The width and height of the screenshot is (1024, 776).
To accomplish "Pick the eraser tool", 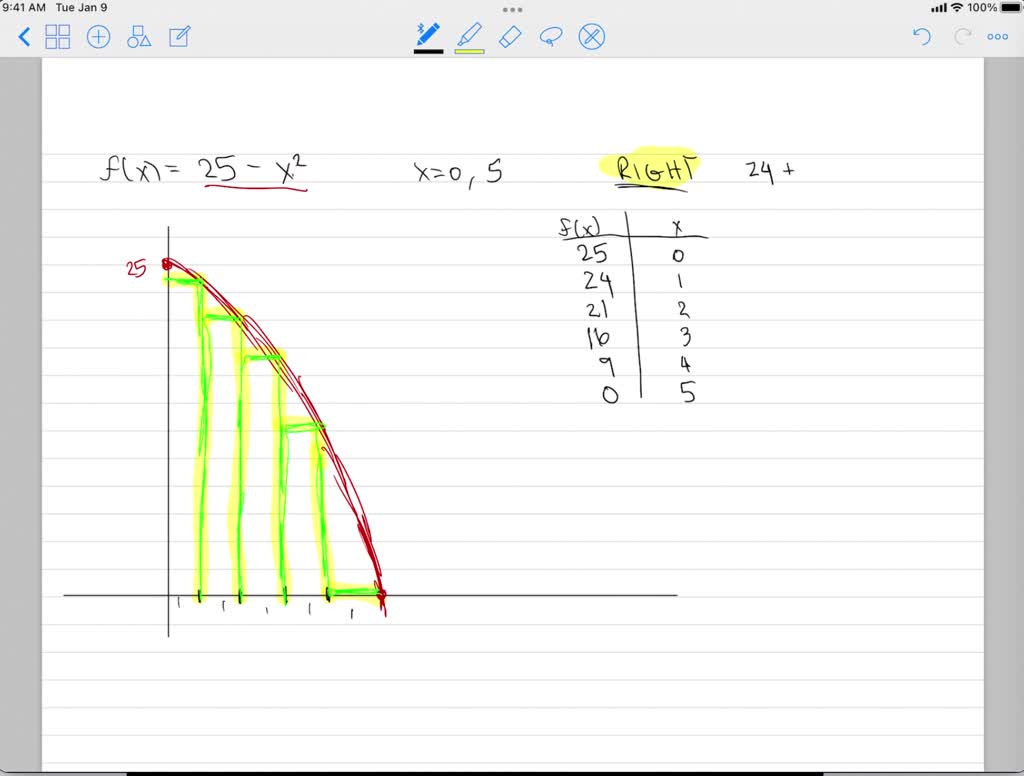I will point(511,37).
